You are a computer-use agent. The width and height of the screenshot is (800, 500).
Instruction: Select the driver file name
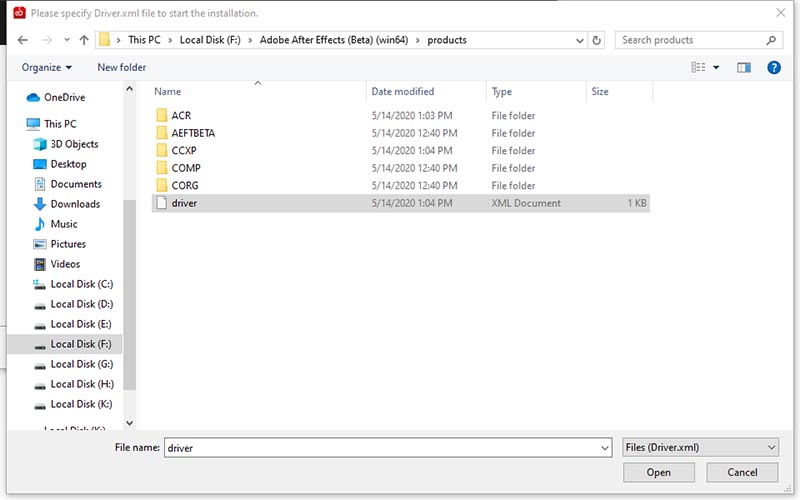184,203
